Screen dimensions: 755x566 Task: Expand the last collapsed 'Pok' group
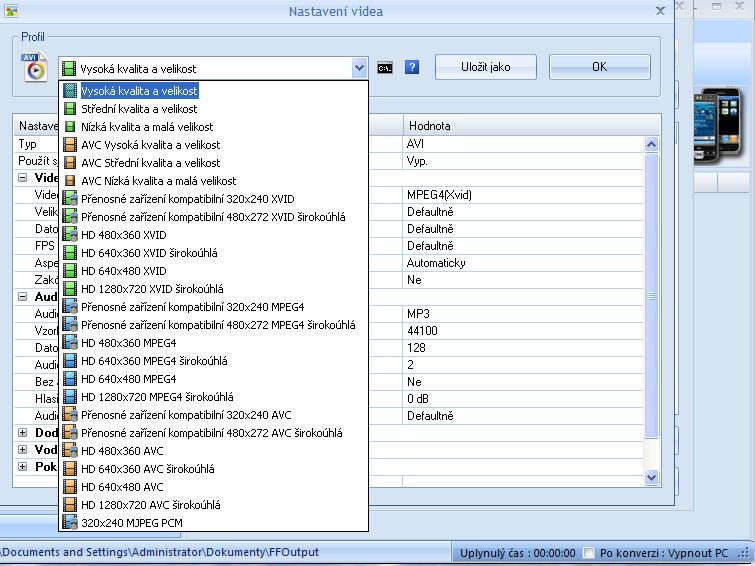coord(23,467)
